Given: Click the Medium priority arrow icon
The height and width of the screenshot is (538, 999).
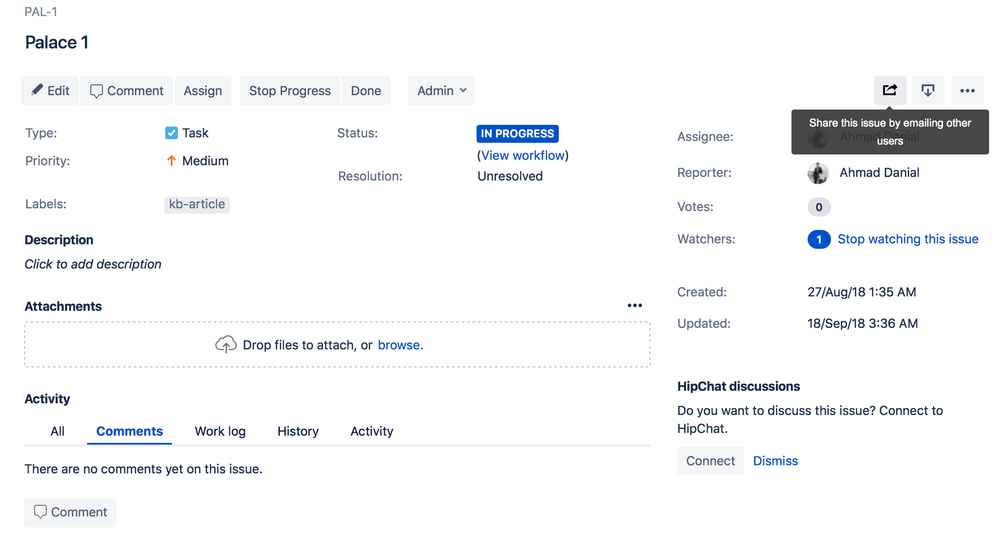Looking at the screenshot, I should (171, 161).
